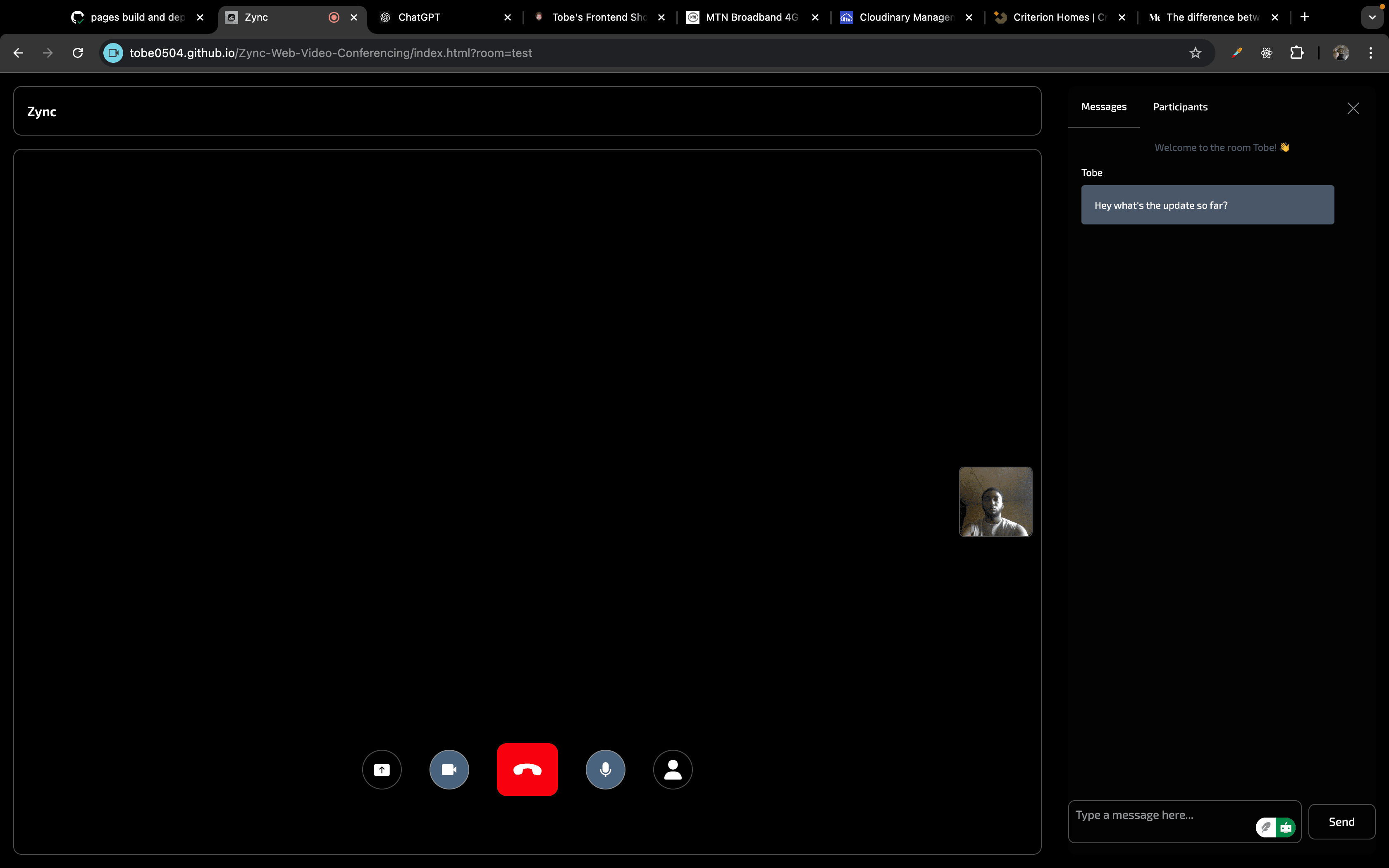Open the color picker extension icon
The width and height of the screenshot is (1389, 868).
[1236, 53]
